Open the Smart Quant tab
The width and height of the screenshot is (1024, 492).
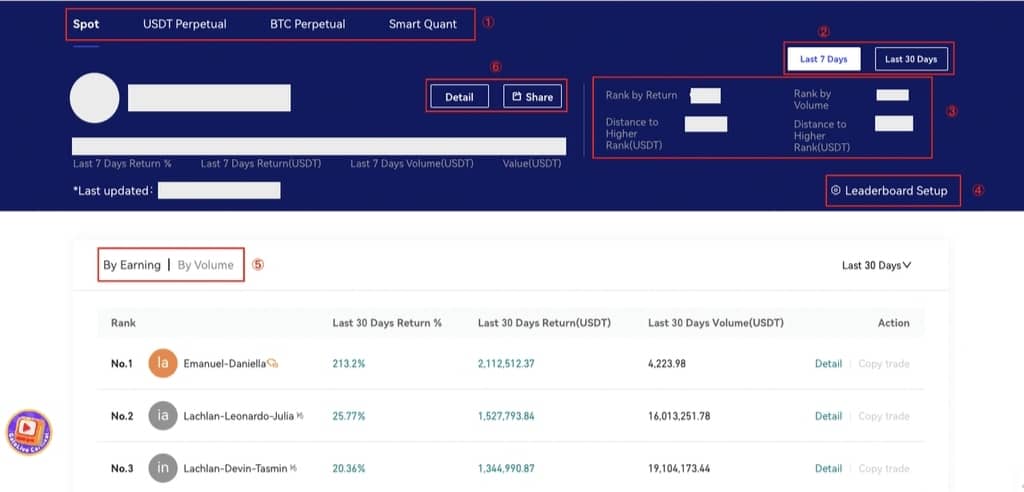coord(423,24)
